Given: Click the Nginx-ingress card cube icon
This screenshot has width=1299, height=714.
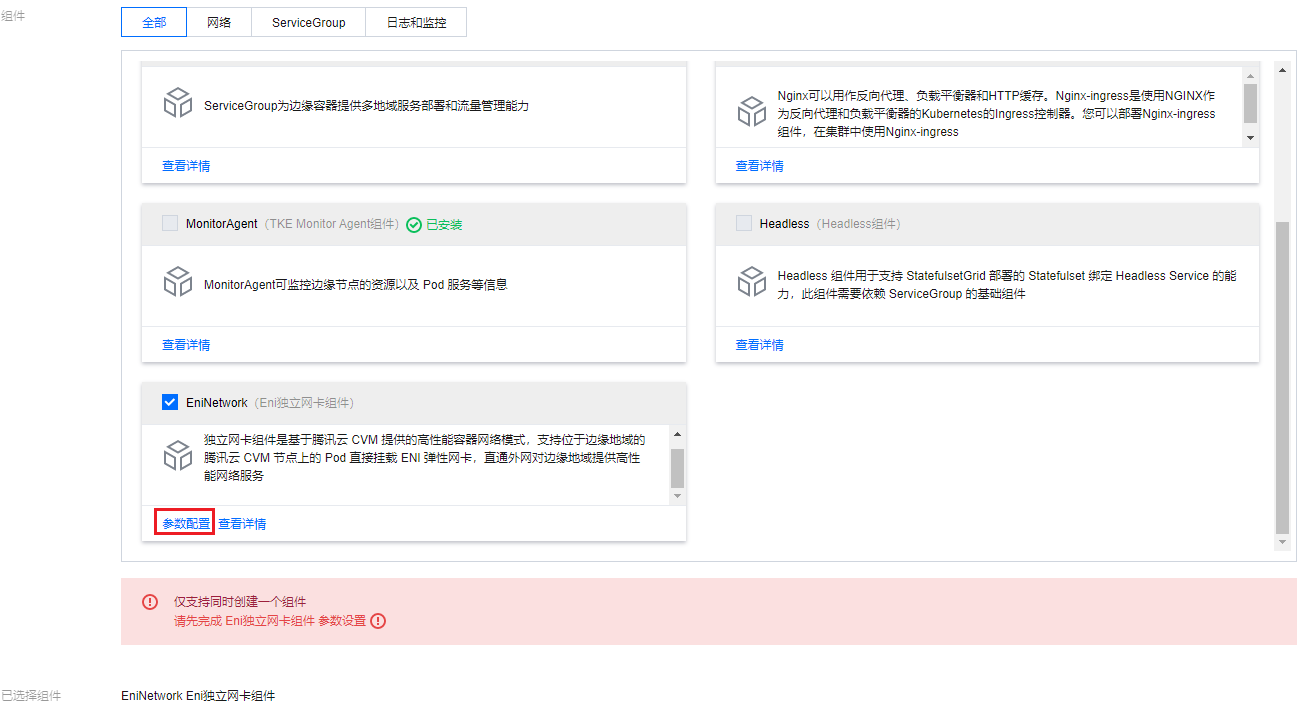Looking at the screenshot, I should tap(752, 112).
